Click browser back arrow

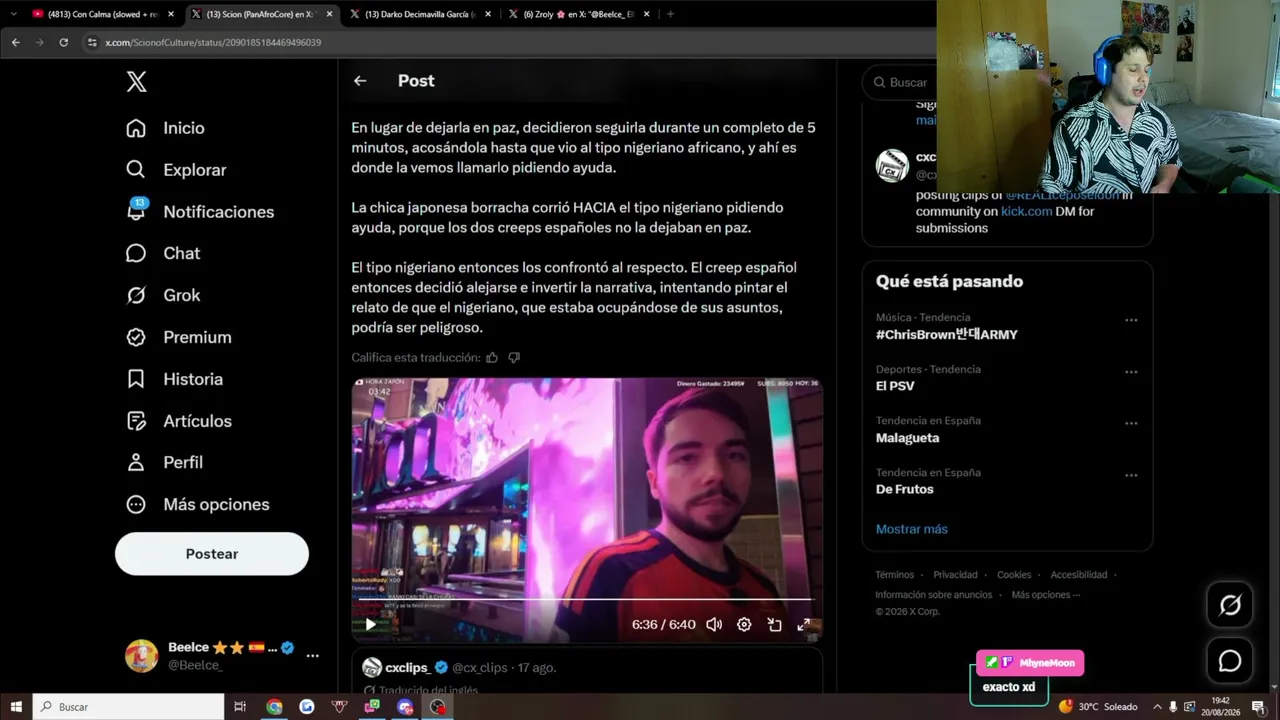pos(15,42)
